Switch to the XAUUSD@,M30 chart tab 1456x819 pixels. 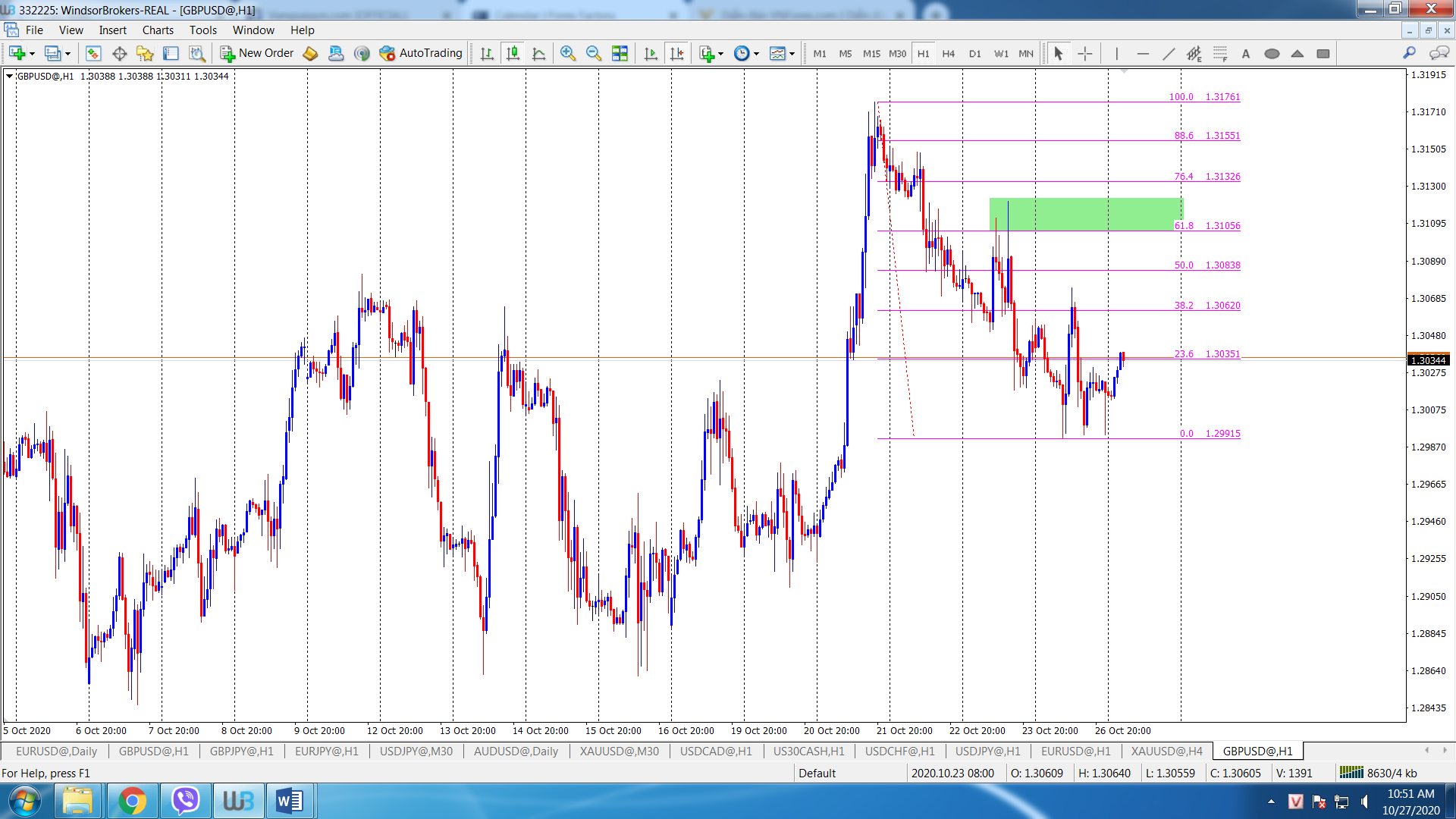(x=619, y=751)
